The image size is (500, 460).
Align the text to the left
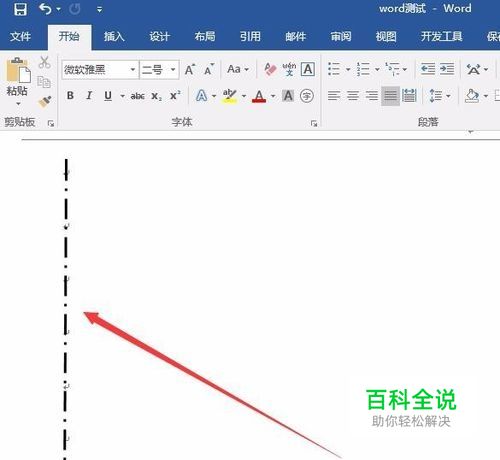334,96
